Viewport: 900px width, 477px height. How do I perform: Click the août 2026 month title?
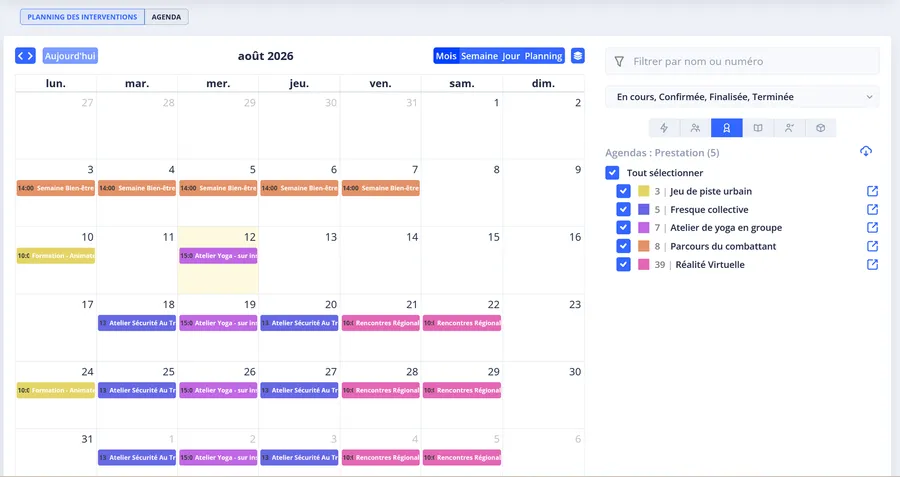coord(265,56)
